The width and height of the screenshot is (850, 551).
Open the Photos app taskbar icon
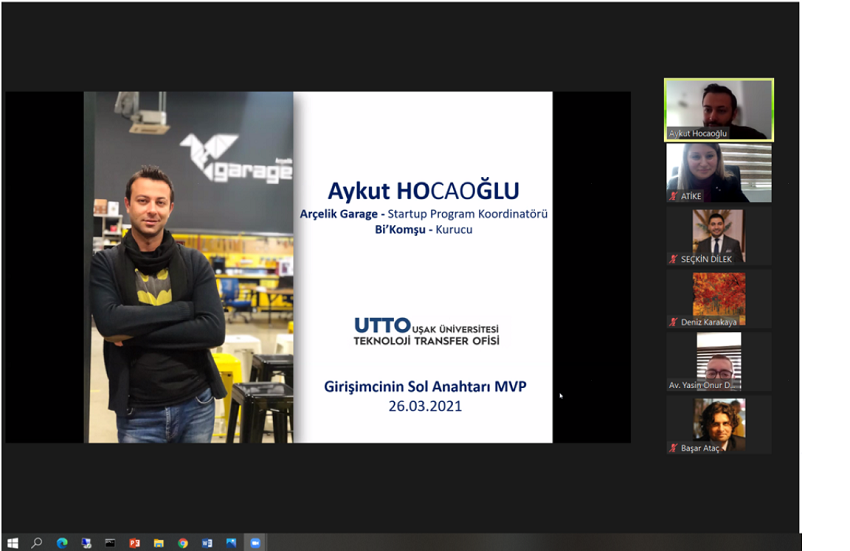[x=231, y=543]
